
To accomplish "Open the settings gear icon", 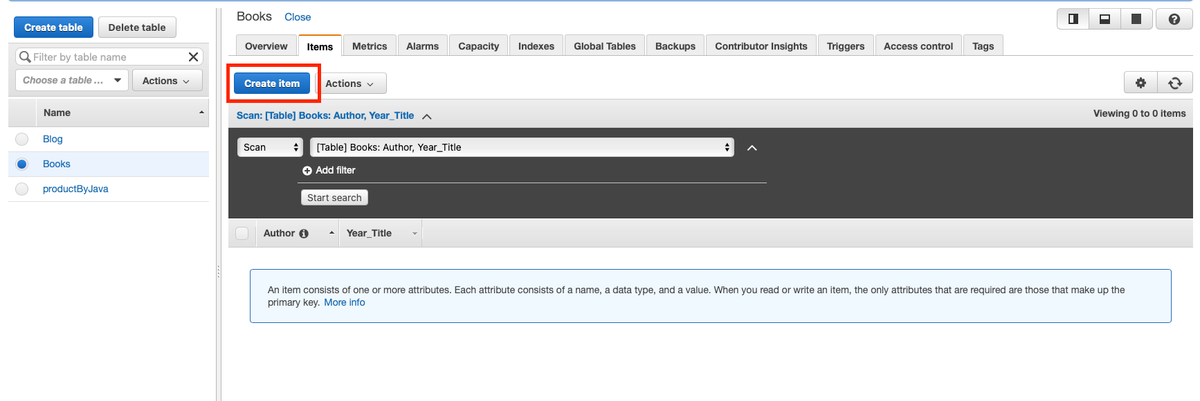I will [1140, 84].
